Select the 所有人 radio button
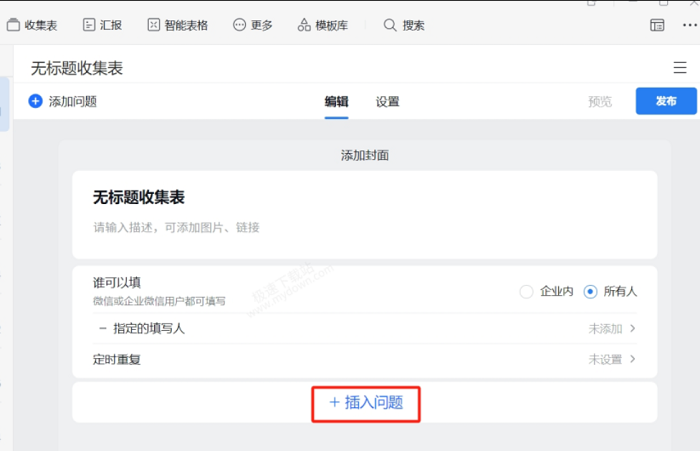The width and height of the screenshot is (700, 451). (590, 292)
